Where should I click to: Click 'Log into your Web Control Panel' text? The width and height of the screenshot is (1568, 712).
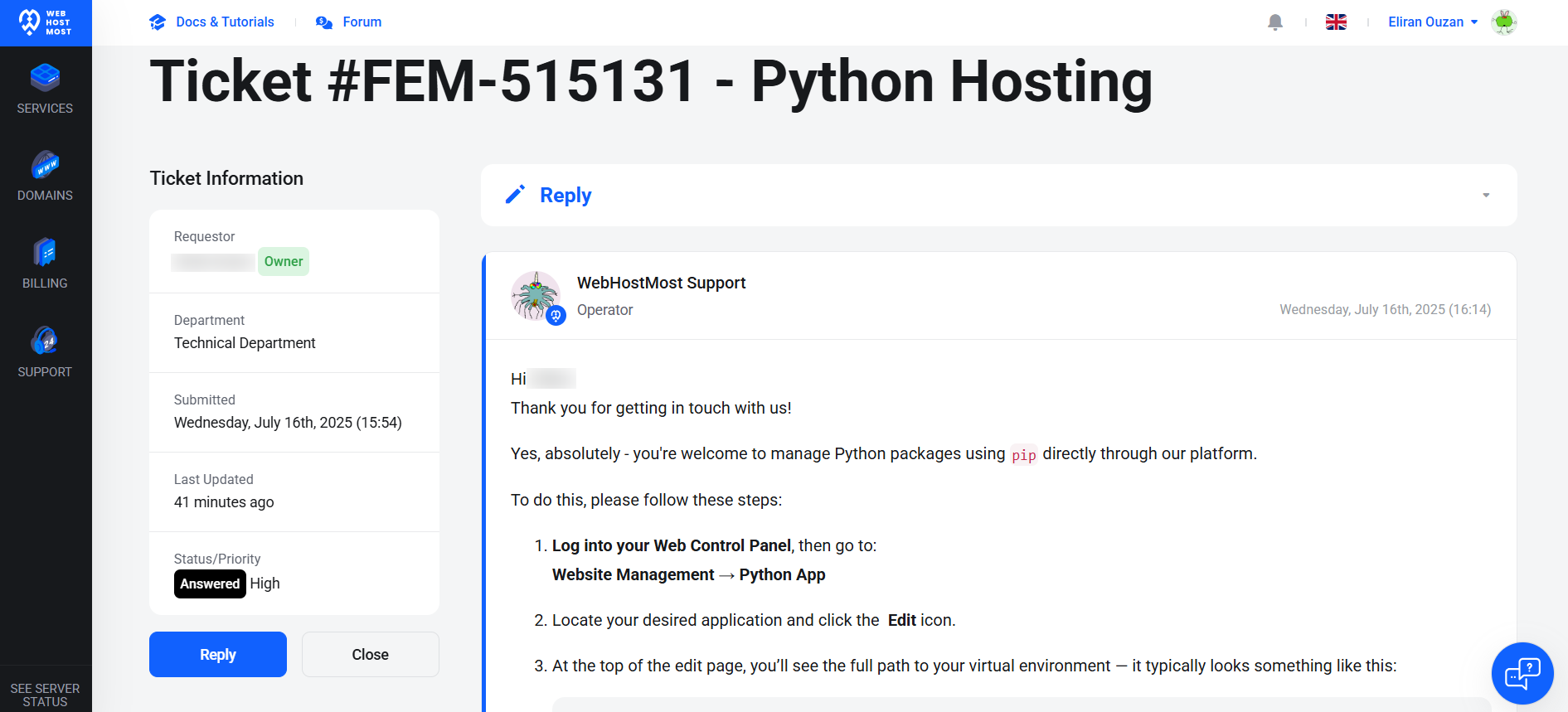point(672,545)
